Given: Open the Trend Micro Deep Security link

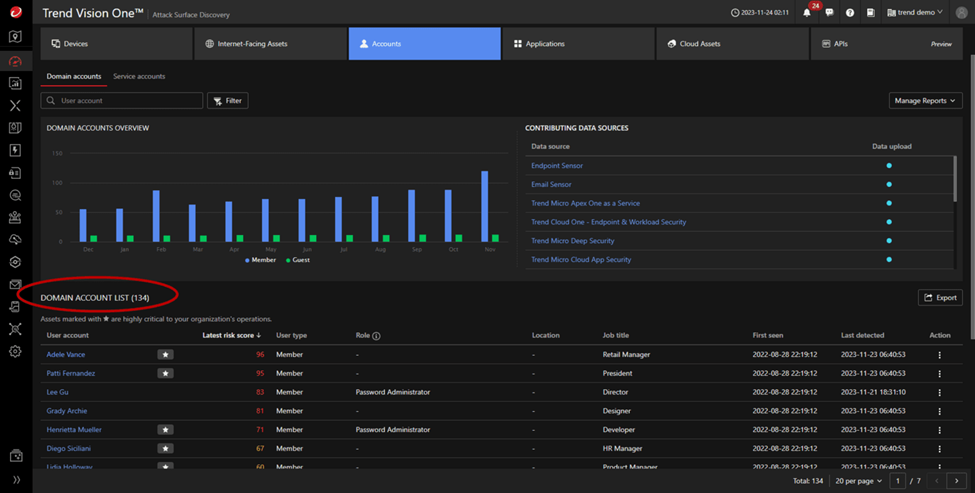Looking at the screenshot, I should pos(572,241).
